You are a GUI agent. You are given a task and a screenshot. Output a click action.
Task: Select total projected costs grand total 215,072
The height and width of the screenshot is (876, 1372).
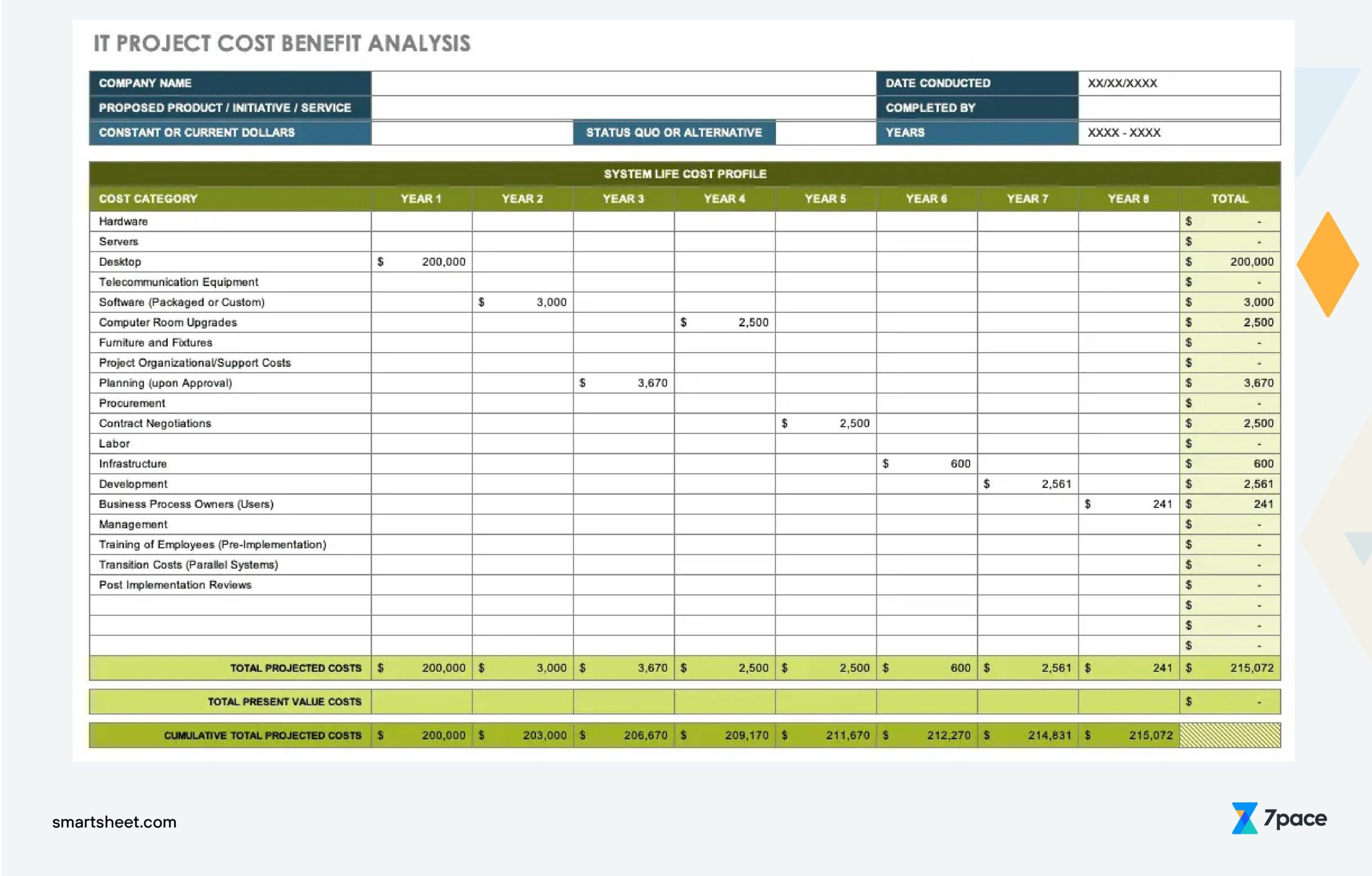click(x=1230, y=668)
